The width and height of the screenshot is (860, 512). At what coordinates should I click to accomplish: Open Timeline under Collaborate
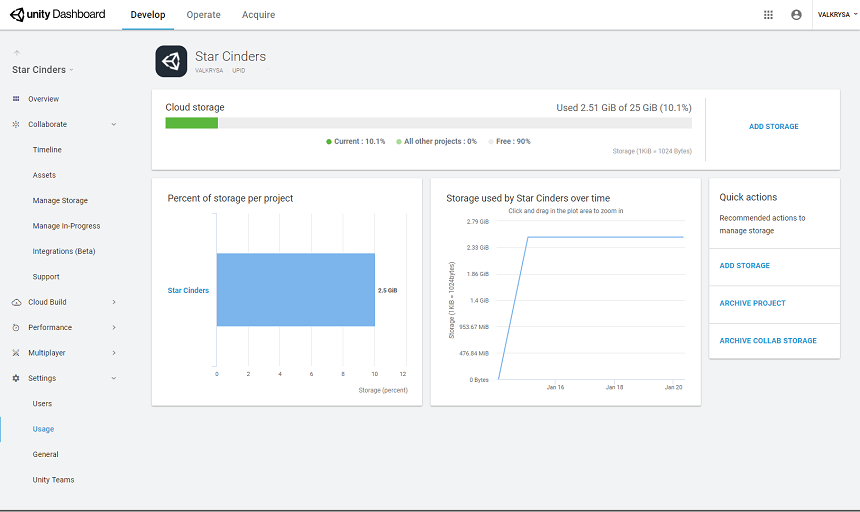47,150
